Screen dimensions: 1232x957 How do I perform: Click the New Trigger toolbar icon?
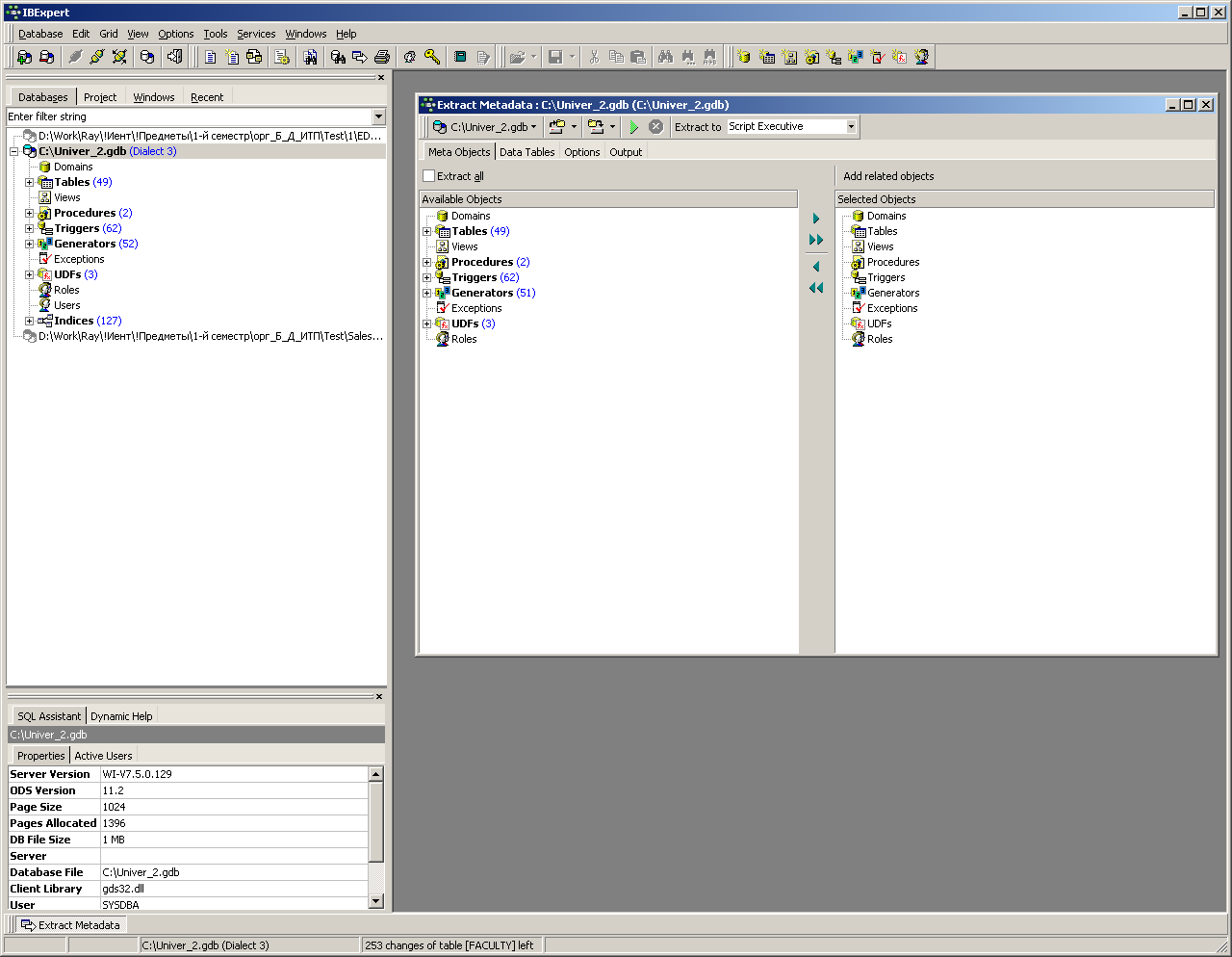coord(834,57)
